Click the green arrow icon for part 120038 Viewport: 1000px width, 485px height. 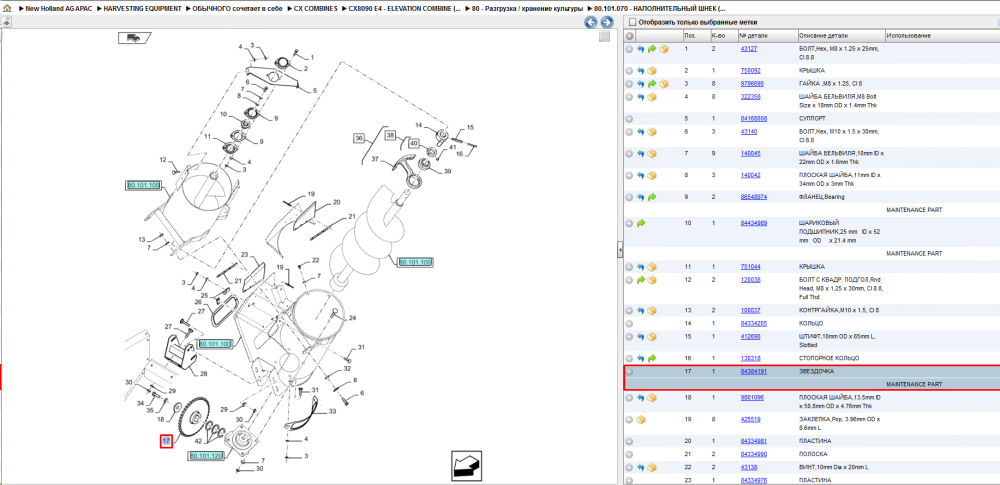[641, 280]
